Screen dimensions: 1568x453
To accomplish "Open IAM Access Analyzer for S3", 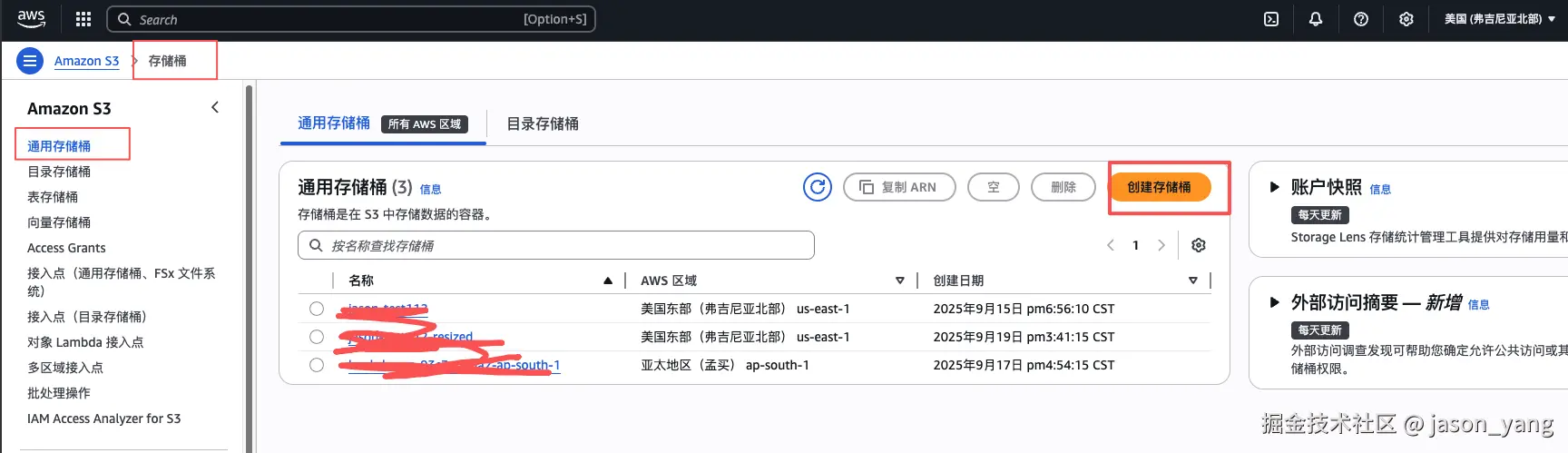I will [104, 419].
